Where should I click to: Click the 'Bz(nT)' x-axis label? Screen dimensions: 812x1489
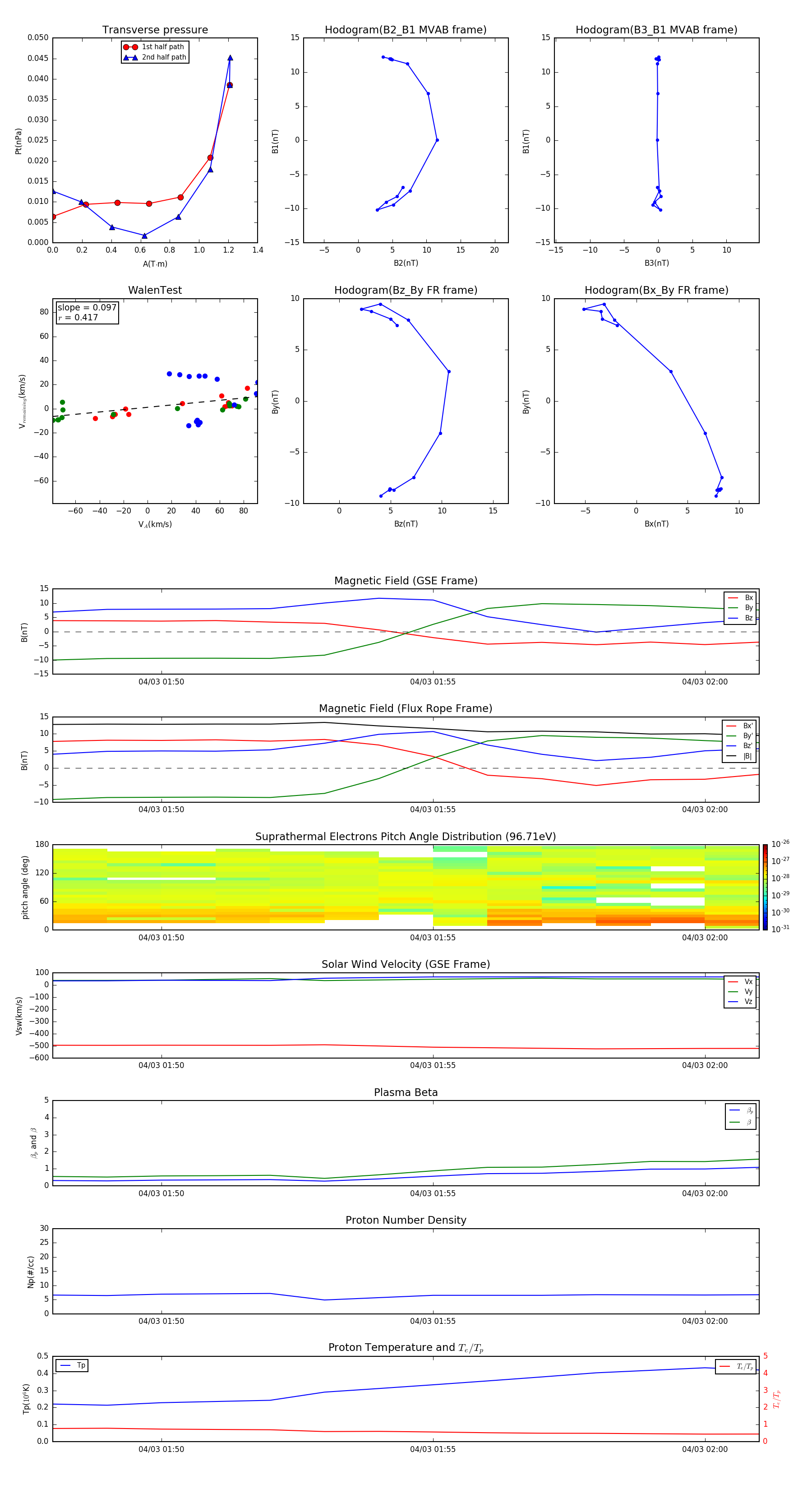point(406,524)
